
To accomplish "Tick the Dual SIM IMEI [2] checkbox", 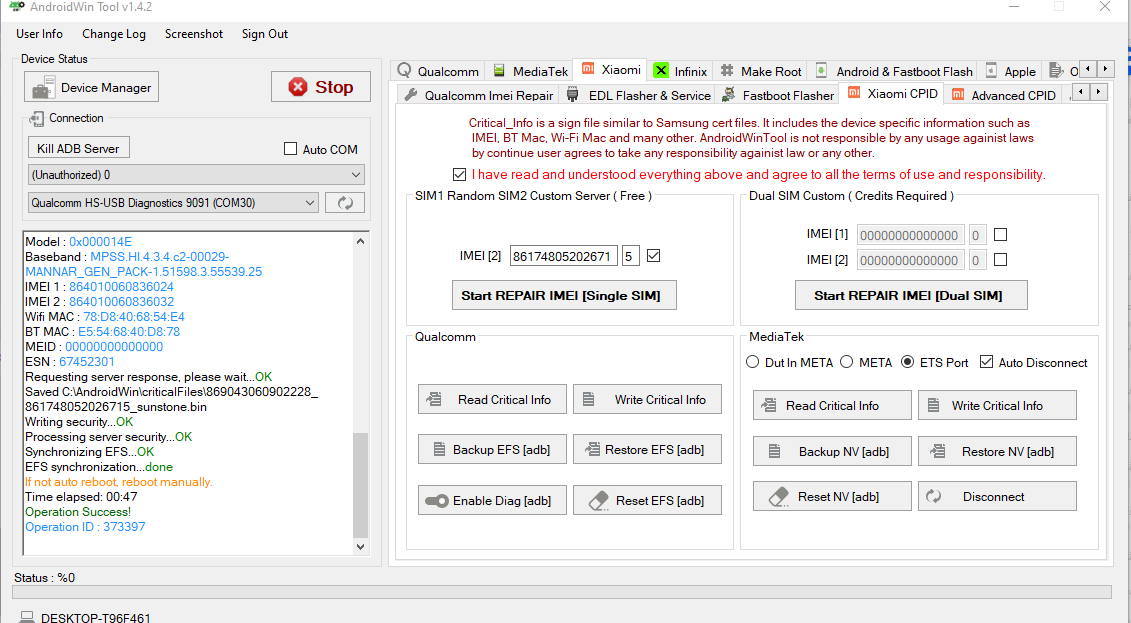I will [x=1000, y=260].
